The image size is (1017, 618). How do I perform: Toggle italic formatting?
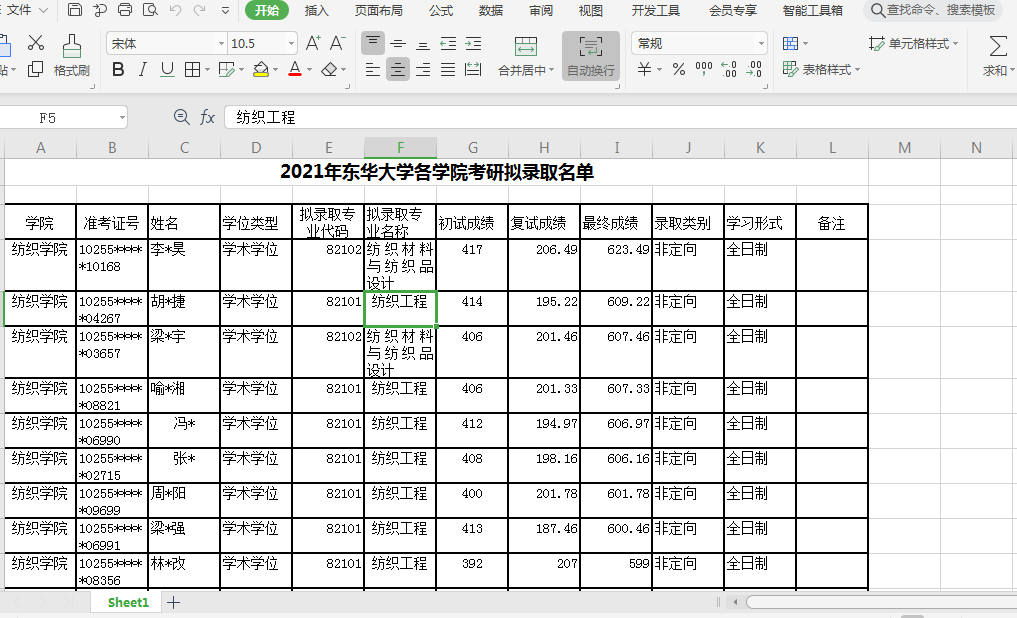[141, 69]
